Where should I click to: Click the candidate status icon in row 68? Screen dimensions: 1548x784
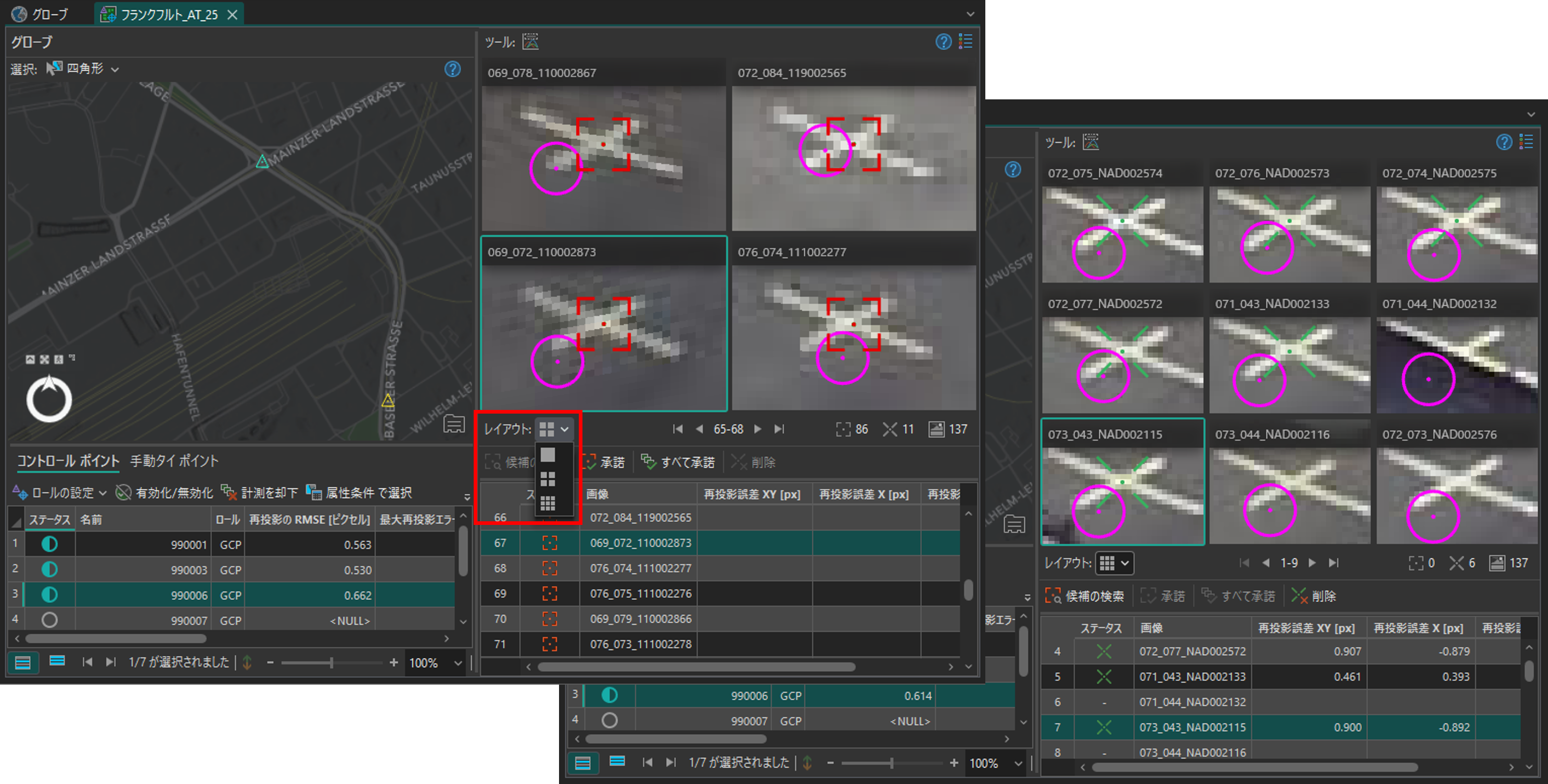[x=550, y=568]
